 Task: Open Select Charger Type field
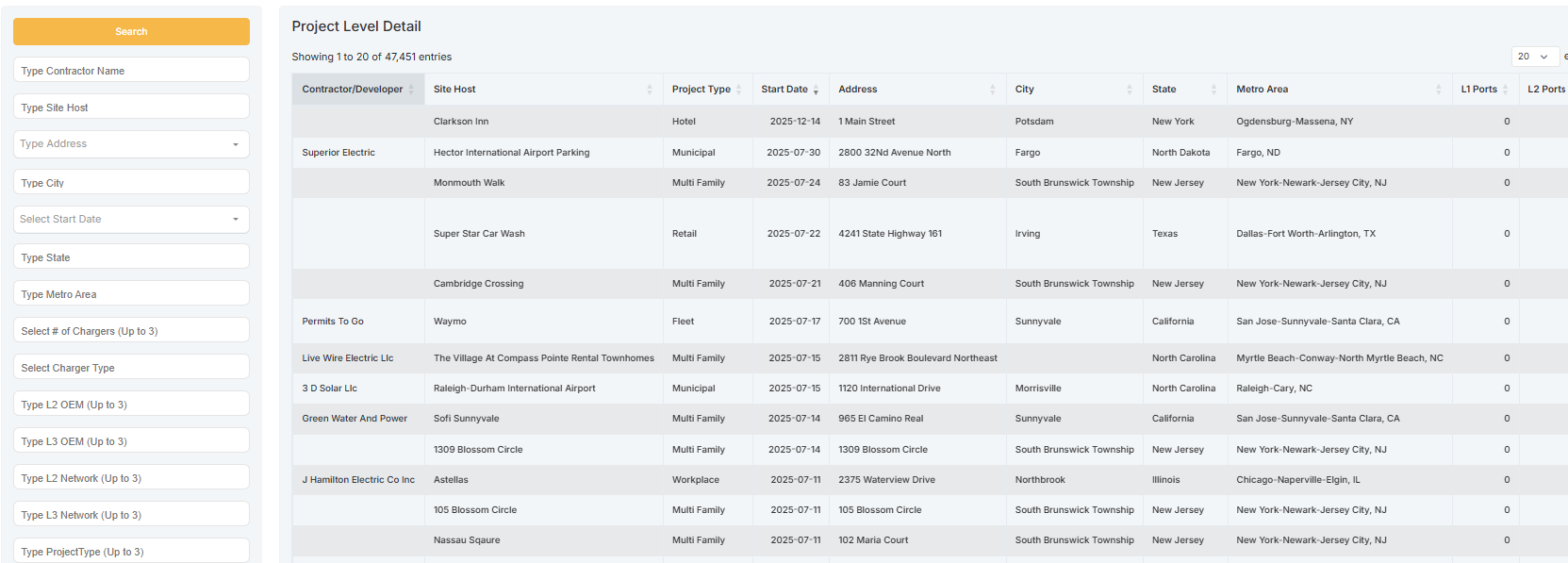click(131, 368)
